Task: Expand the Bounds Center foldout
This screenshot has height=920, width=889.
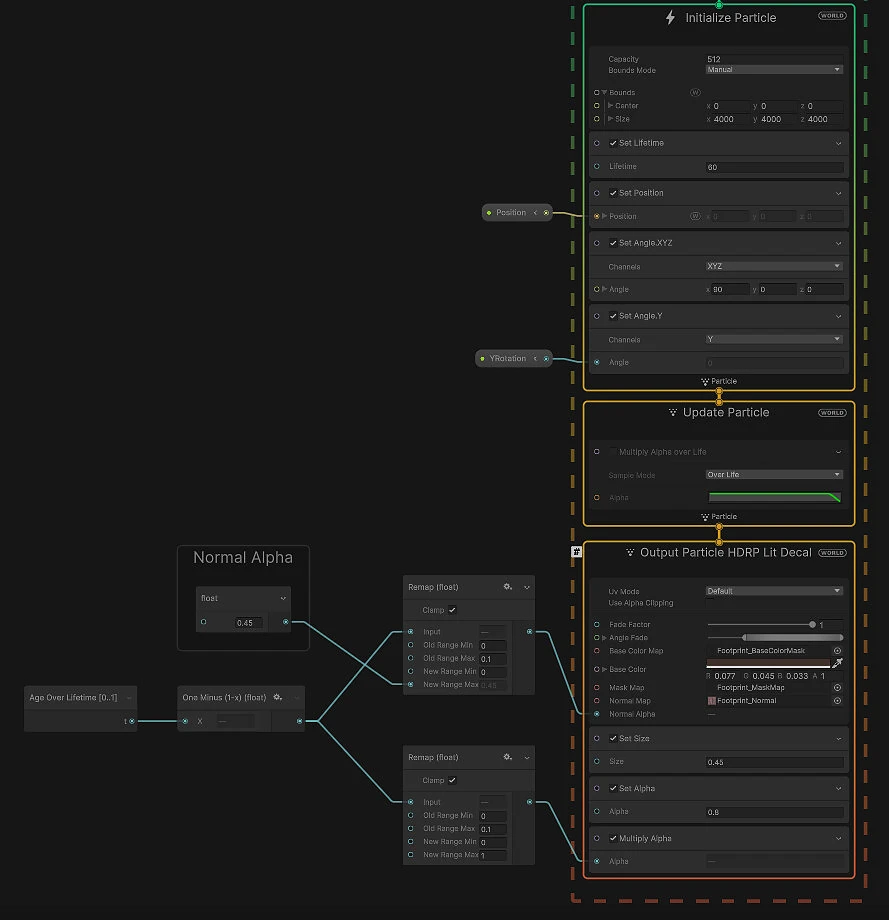Action: tap(610, 106)
